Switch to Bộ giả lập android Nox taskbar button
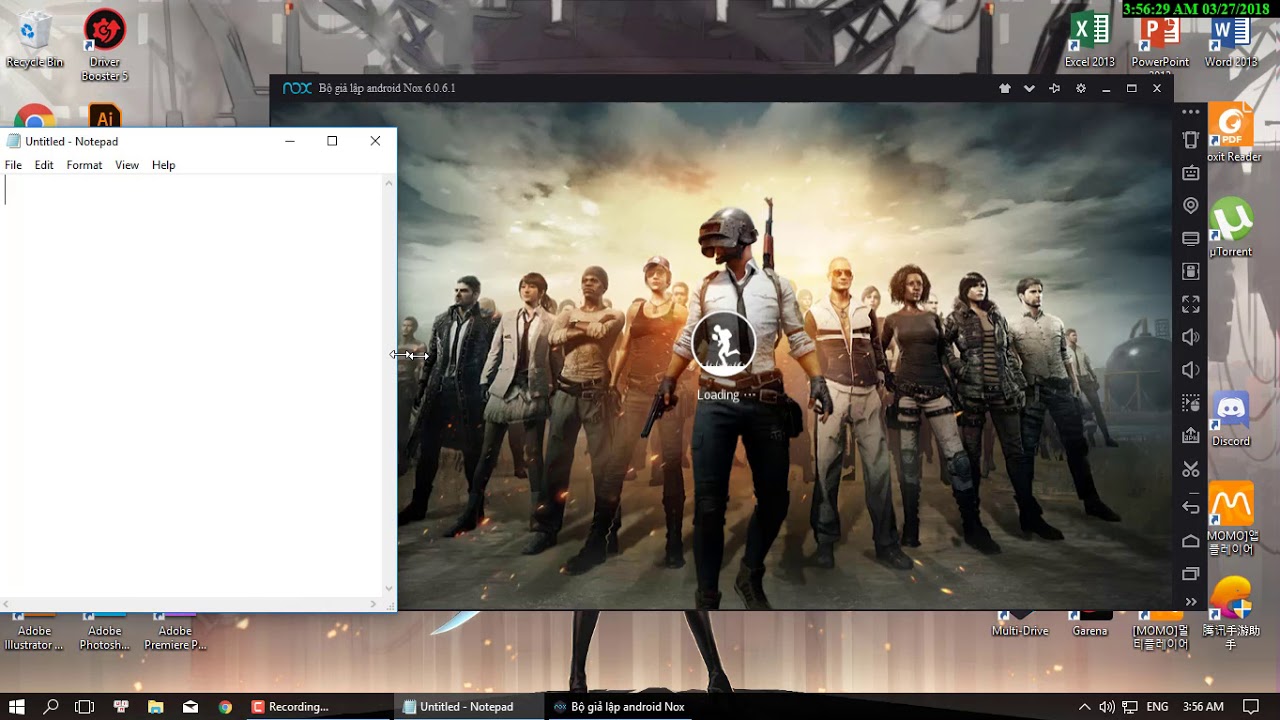Screen dimensions: 1280x720 (x=620, y=707)
